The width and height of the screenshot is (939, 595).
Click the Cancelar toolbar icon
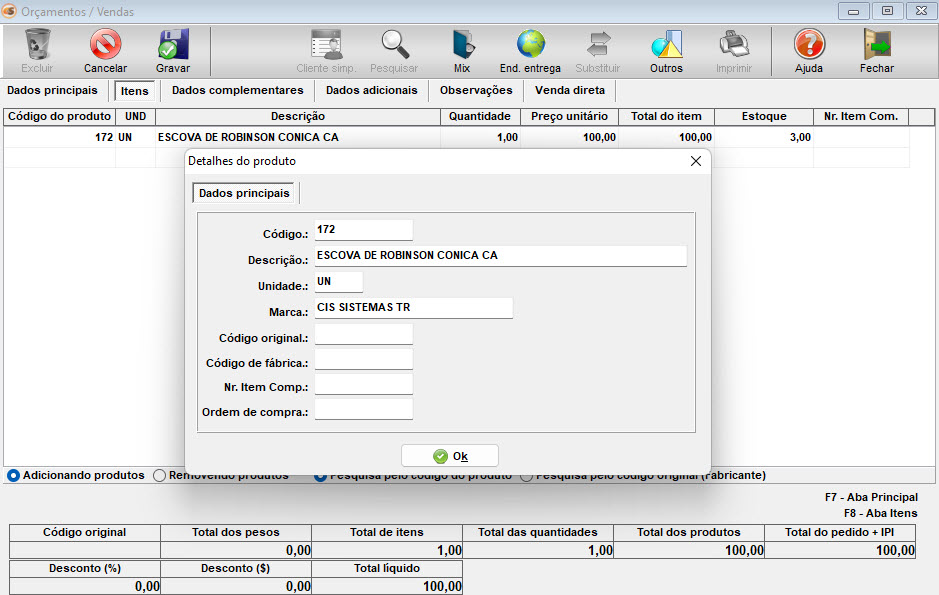105,45
